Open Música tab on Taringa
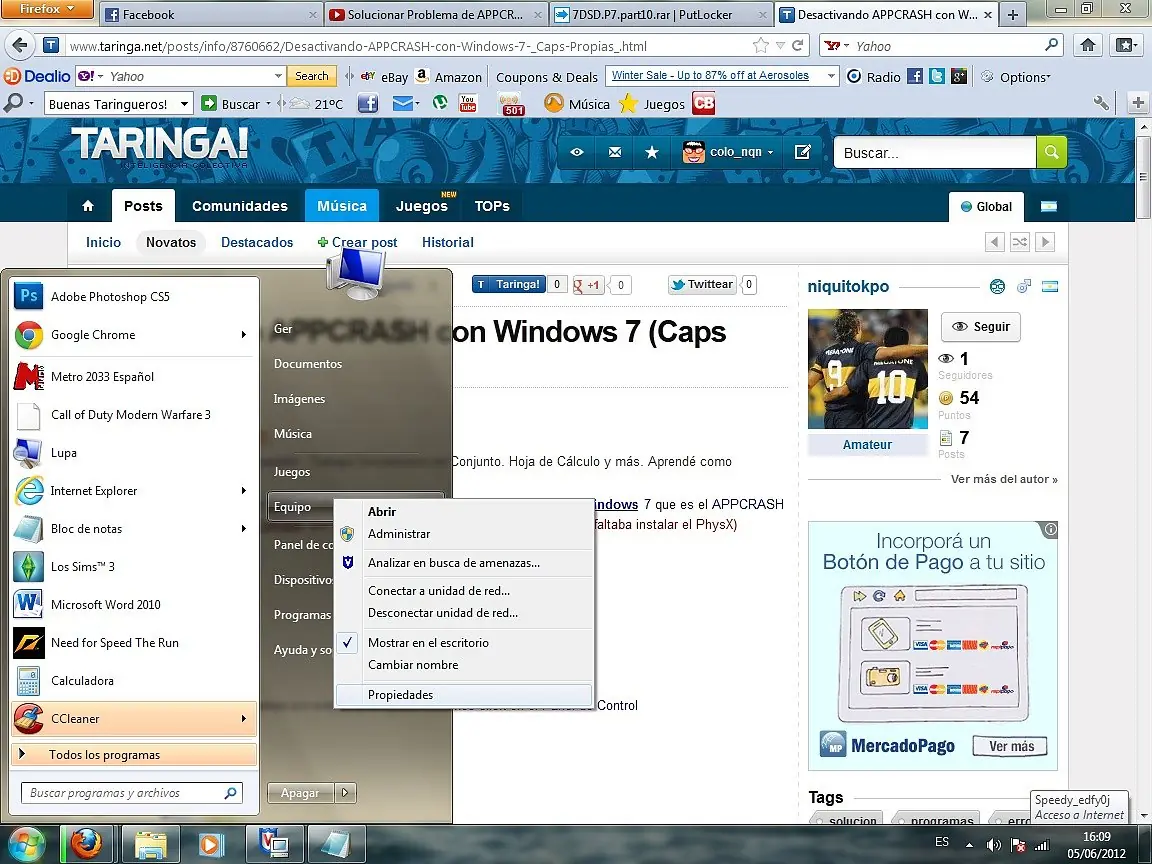 [342, 206]
